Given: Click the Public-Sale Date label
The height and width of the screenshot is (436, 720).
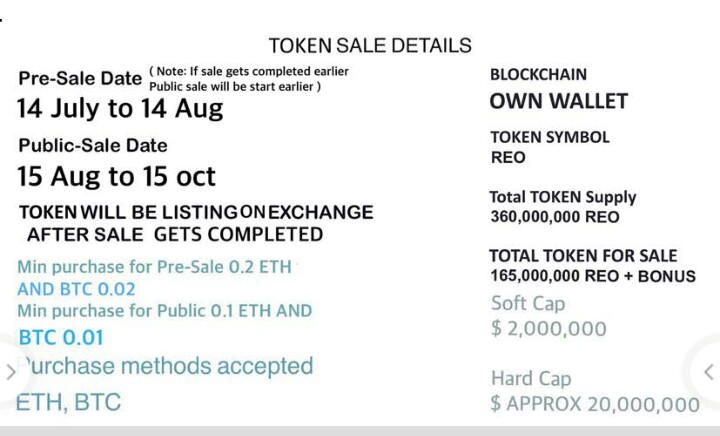Looking at the screenshot, I should pos(93,145).
